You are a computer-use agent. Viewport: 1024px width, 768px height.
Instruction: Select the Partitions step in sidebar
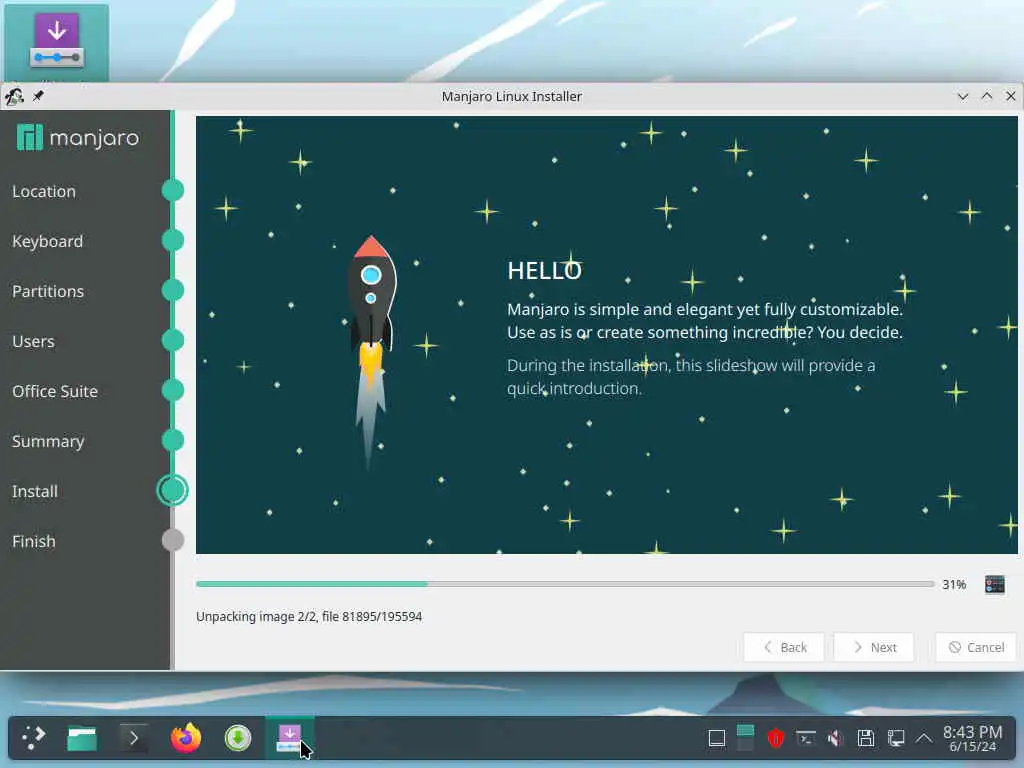48,291
